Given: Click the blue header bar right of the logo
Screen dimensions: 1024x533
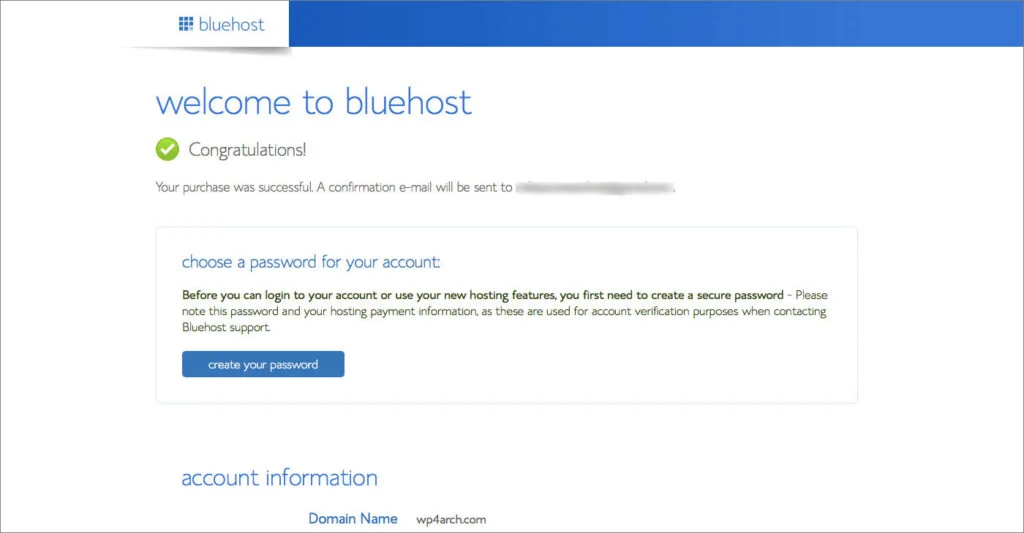Looking at the screenshot, I should point(650,23).
